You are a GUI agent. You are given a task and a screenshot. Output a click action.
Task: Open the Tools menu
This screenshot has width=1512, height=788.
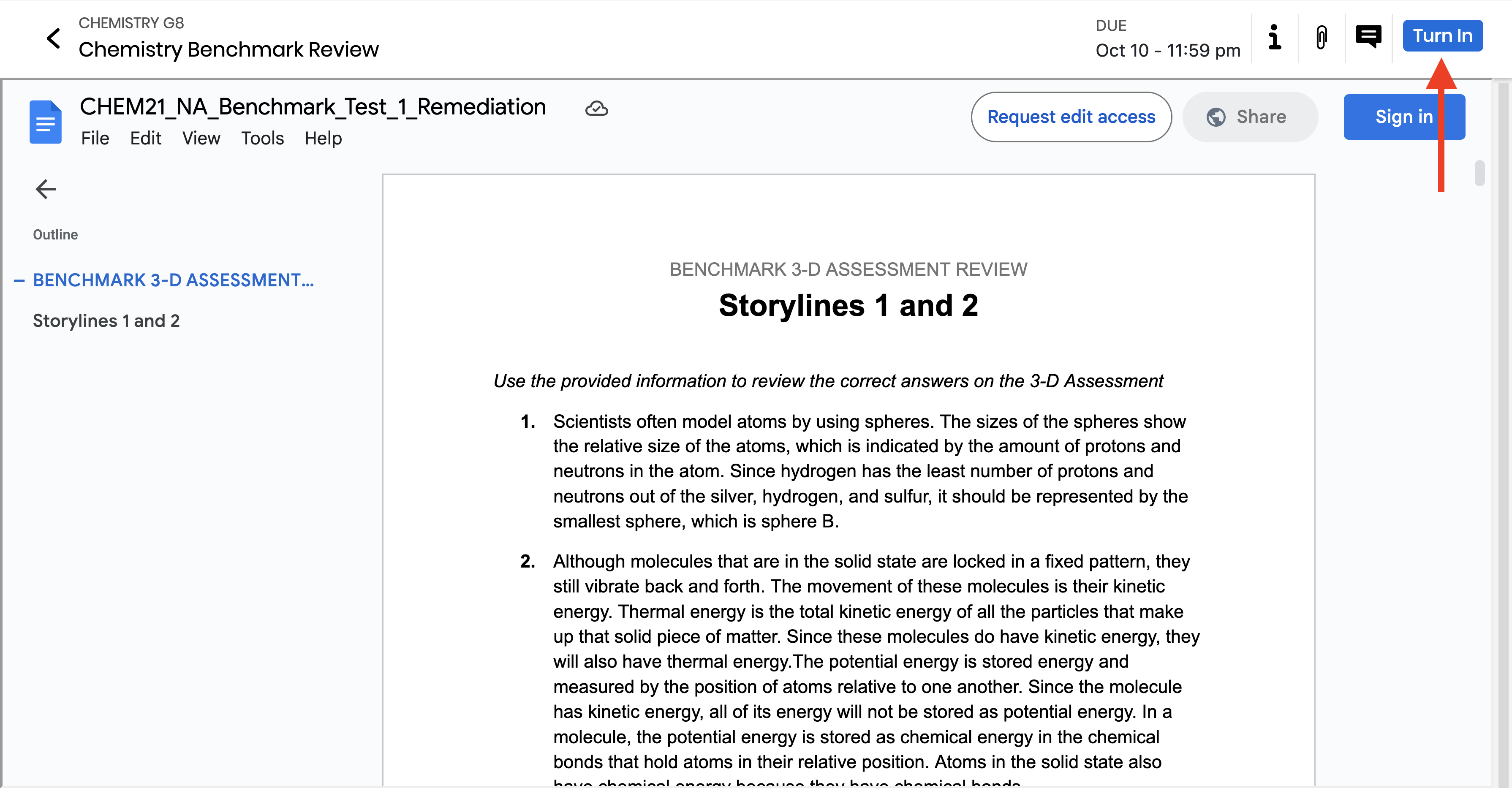click(262, 139)
